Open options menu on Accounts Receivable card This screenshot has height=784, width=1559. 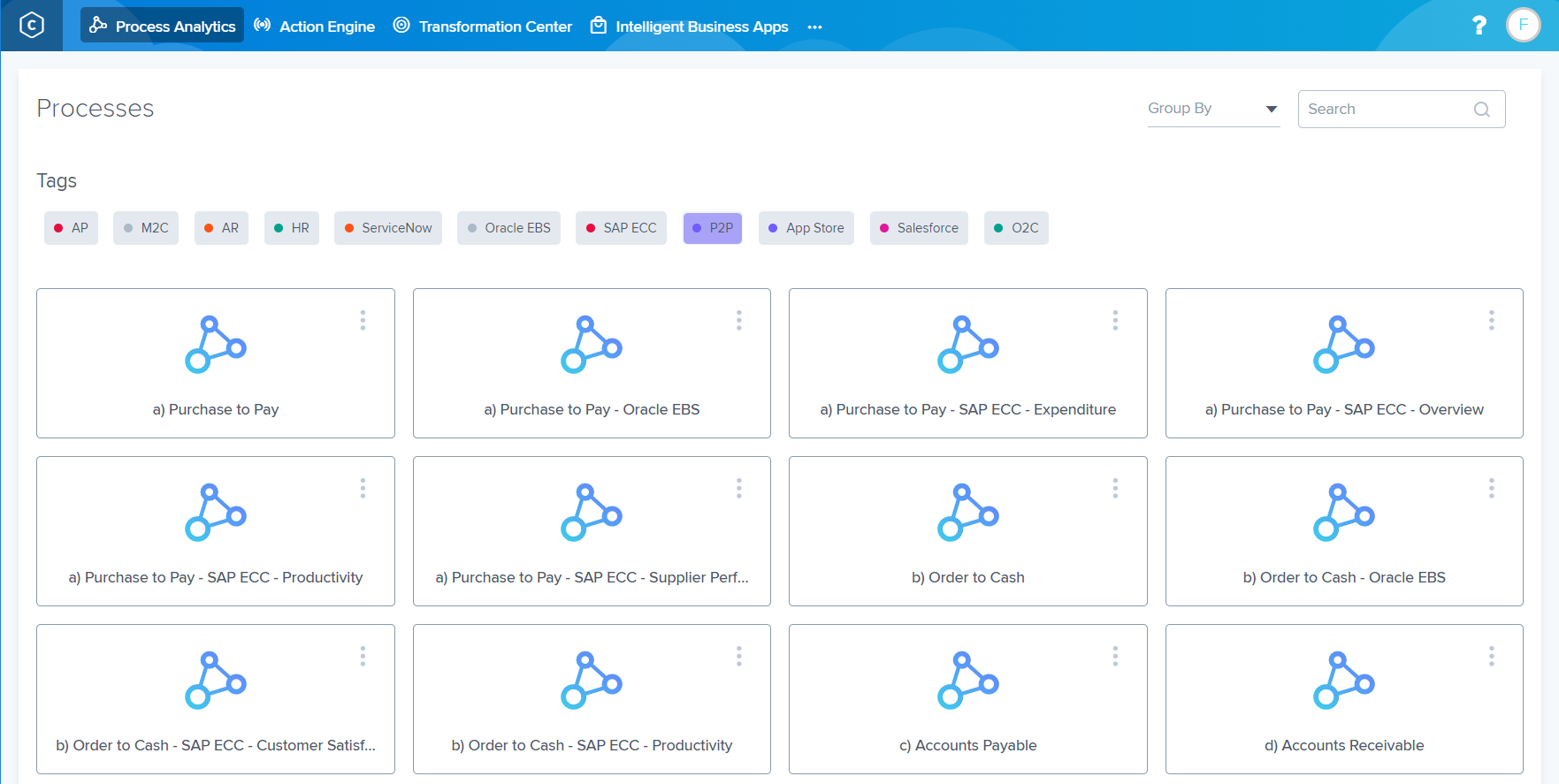point(1491,656)
